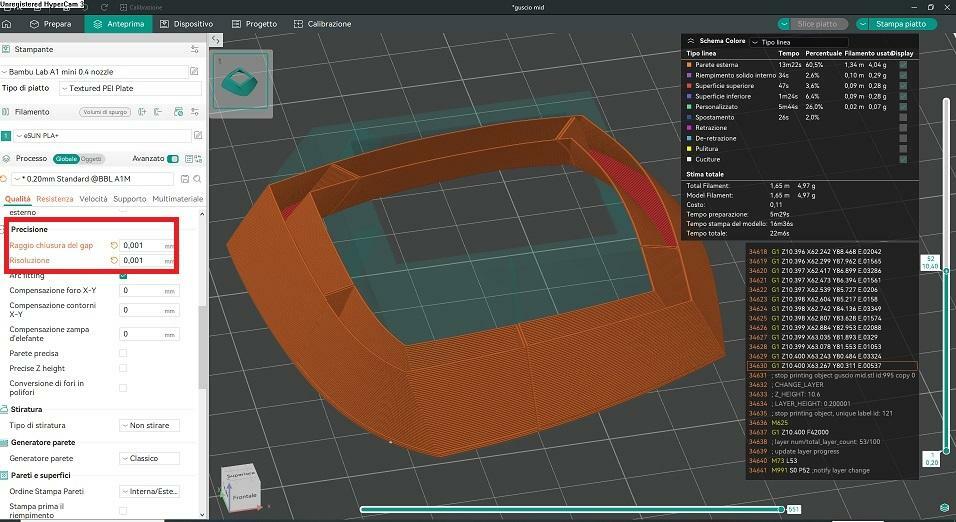956x522 pixels.
Task: Click the Stiratura section icon
Action: point(5,409)
